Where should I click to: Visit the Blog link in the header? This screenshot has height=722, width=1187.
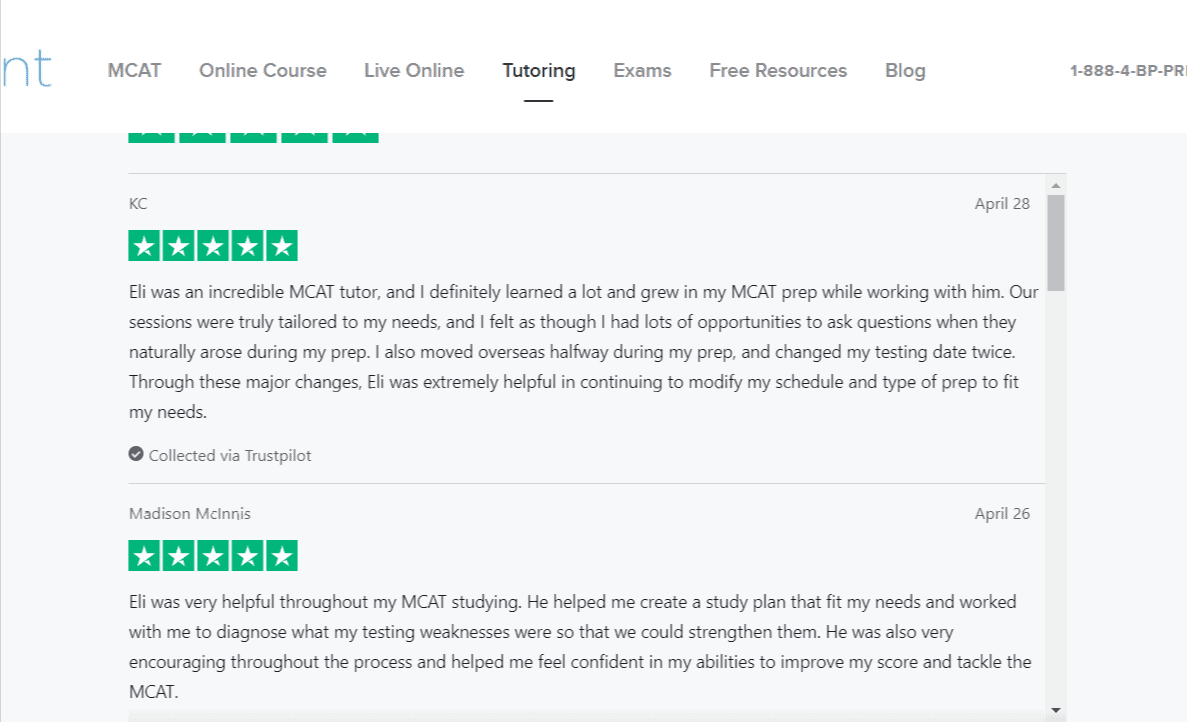click(905, 71)
